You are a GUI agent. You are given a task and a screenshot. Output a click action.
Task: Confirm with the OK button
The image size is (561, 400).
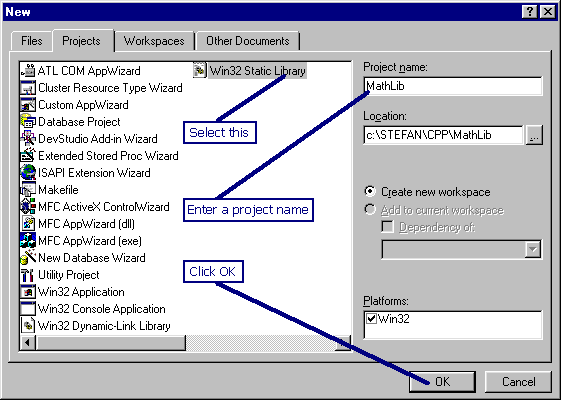[443, 382]
